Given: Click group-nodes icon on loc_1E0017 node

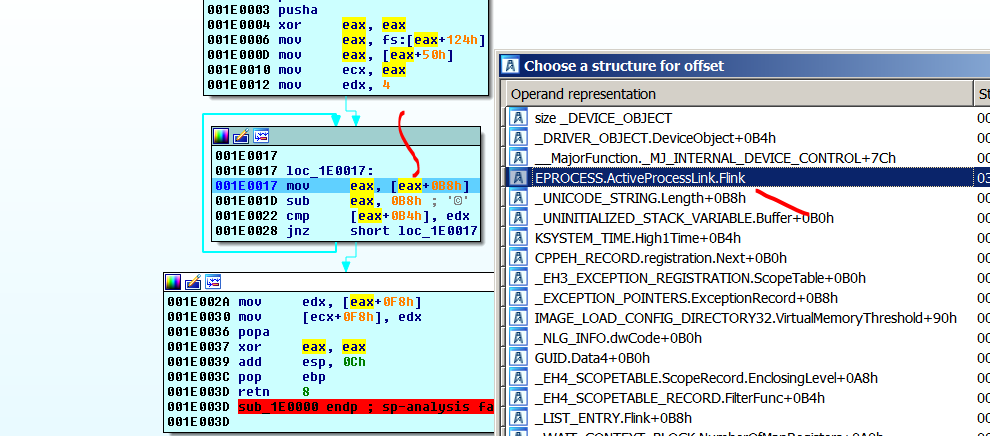Looking at the screenshot, I should (260, 136).
